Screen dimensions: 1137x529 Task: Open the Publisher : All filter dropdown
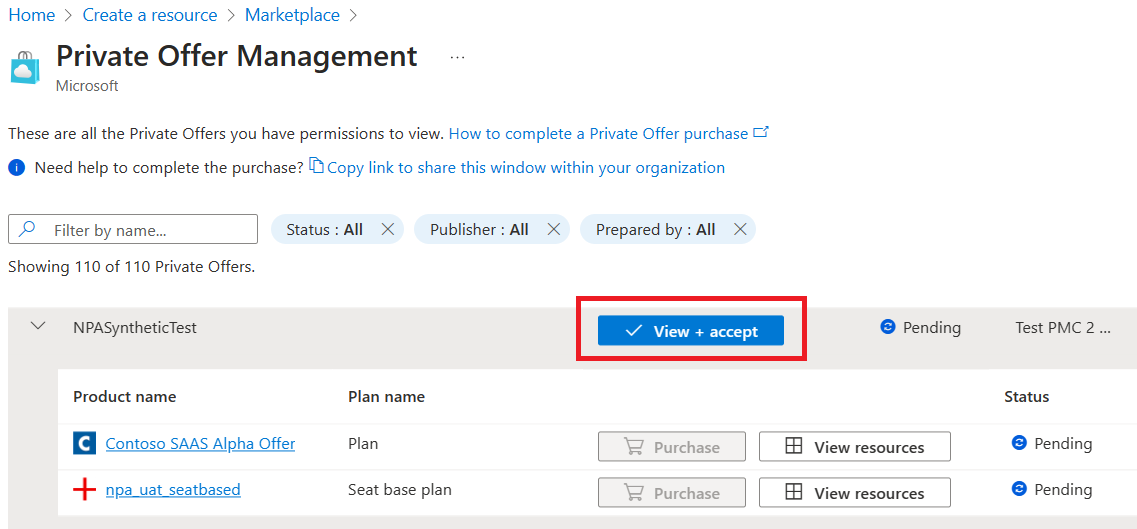coord(479,230)
